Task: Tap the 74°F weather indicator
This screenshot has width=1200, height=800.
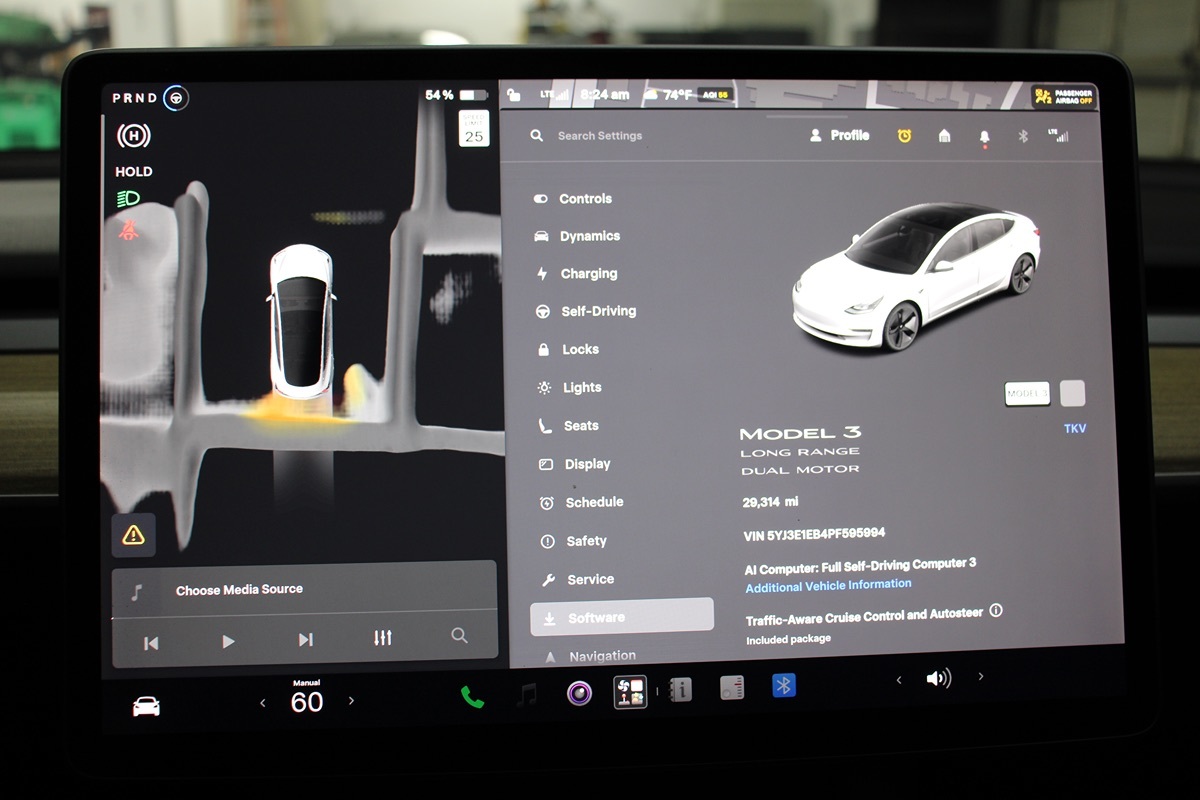Action: [x=670, y=94]
